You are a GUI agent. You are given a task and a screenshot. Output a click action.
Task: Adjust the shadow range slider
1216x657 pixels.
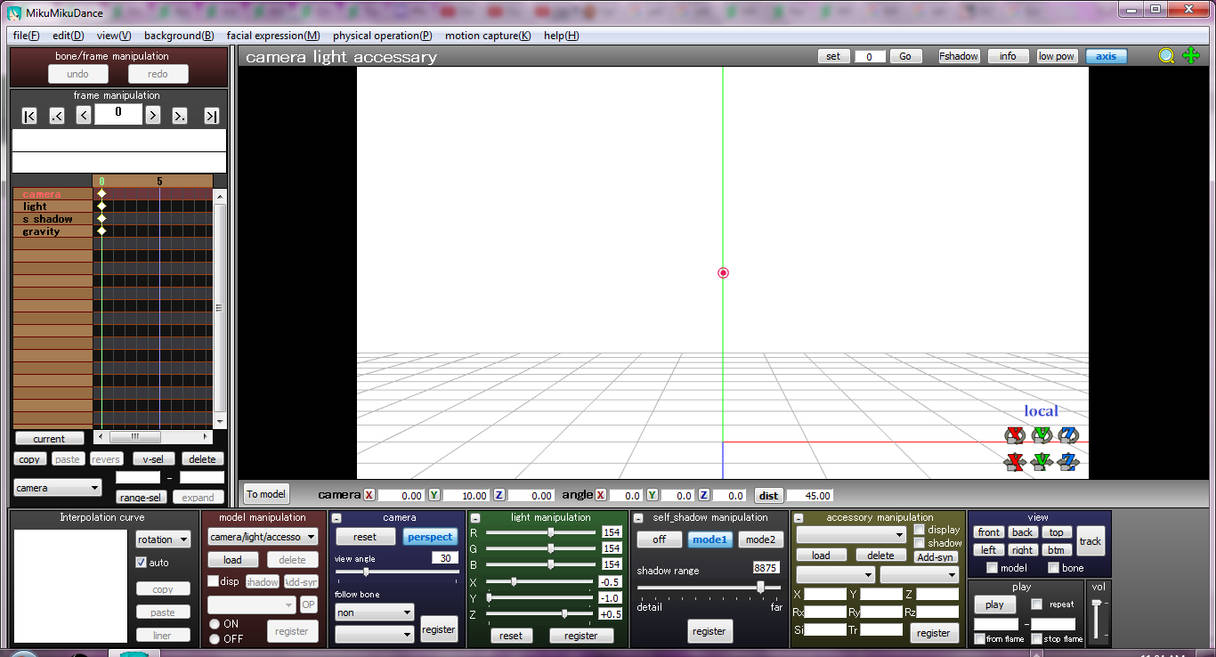click(x=709, y=587)
